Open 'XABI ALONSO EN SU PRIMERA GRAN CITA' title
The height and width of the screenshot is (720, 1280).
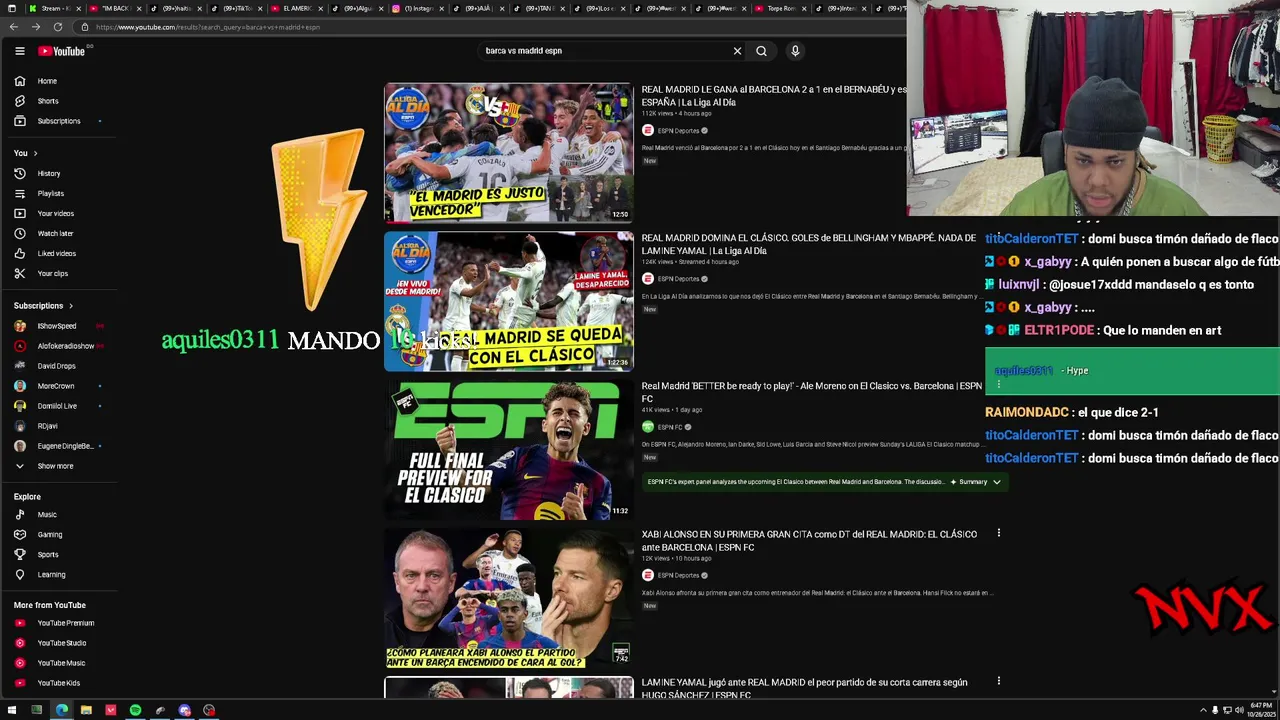click(809, 540)
